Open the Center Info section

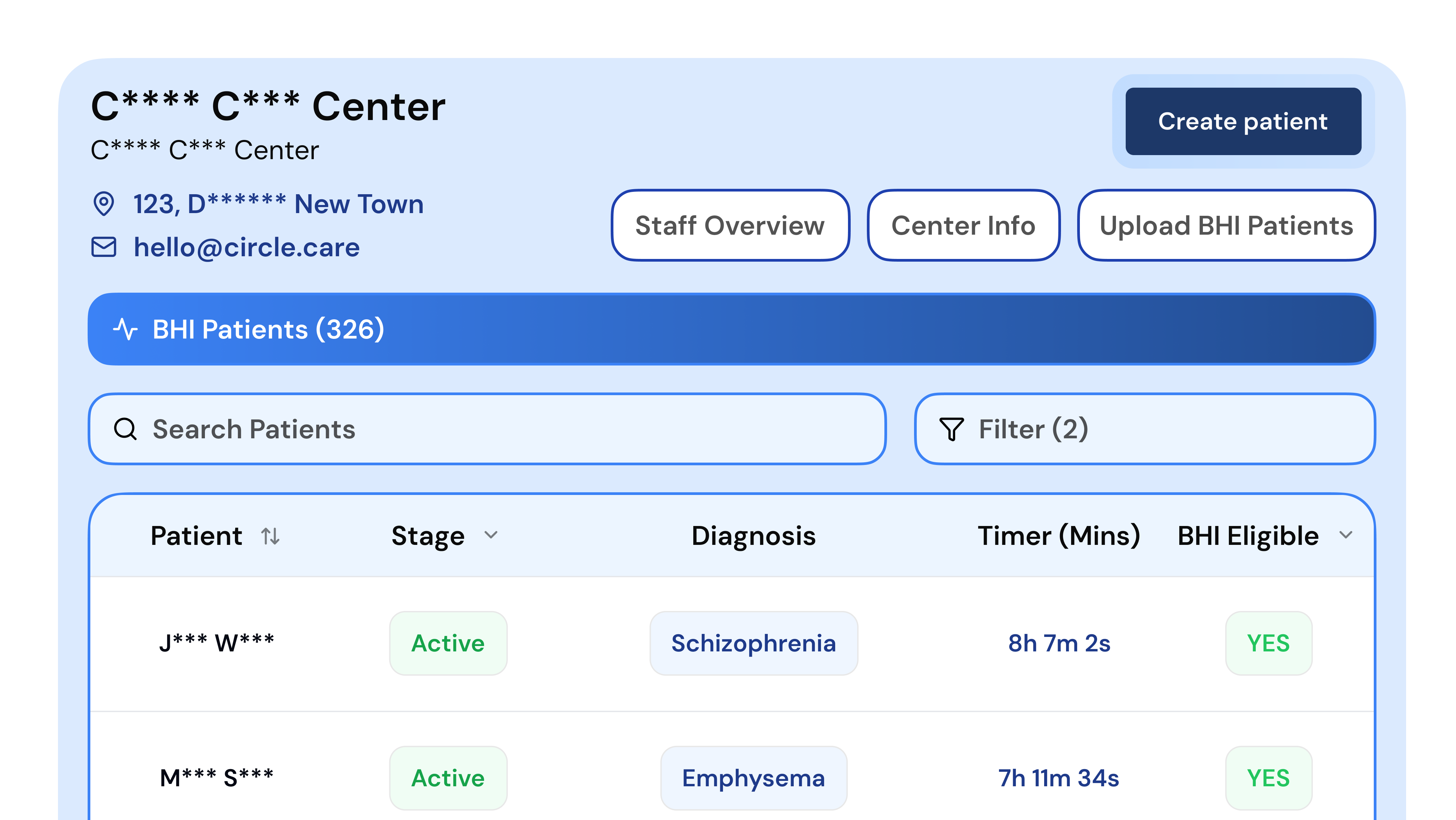pyautogui.click(x=963, y=225)
